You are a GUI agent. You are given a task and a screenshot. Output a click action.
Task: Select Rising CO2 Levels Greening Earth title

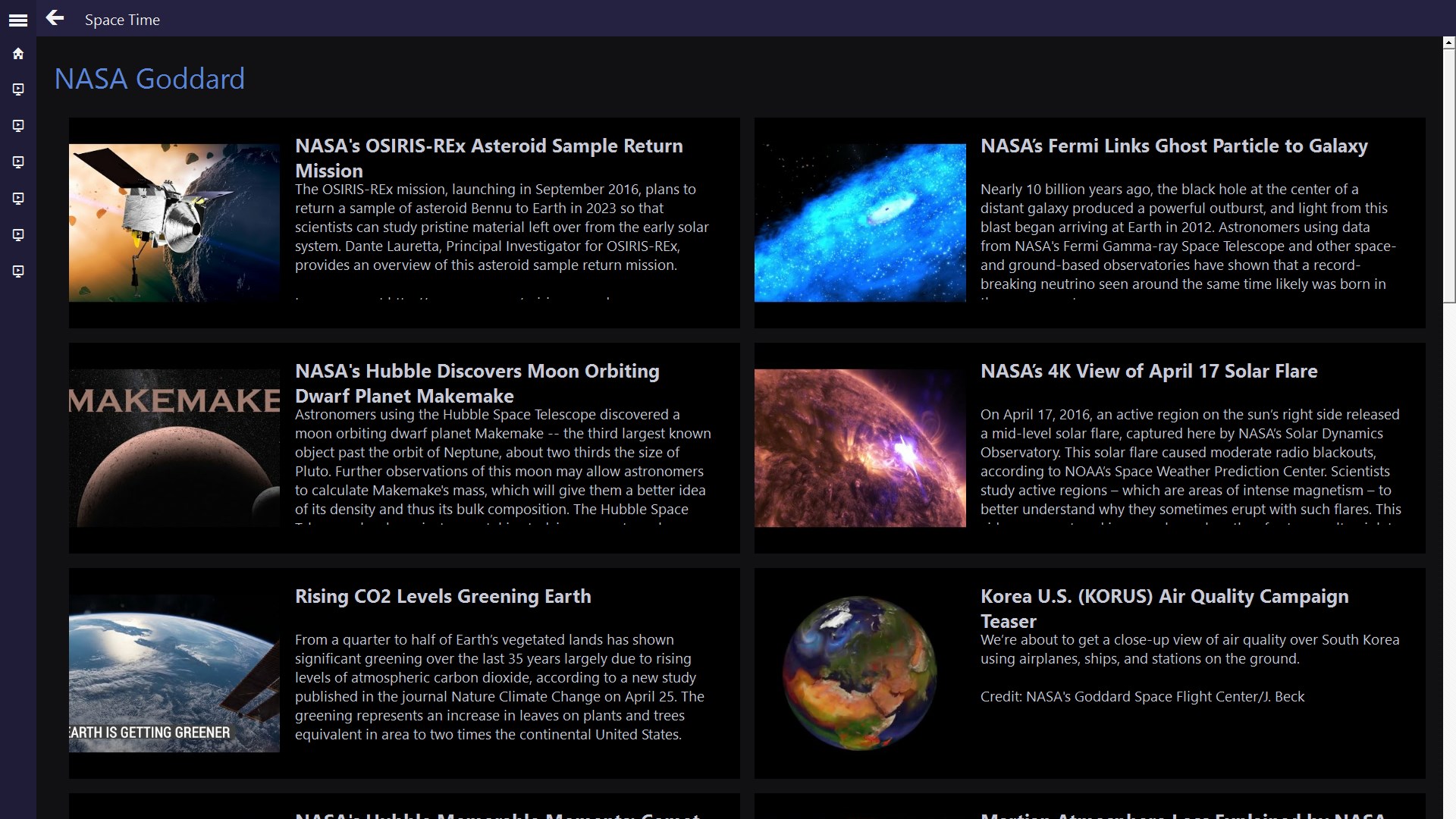(x=443, y=597)
